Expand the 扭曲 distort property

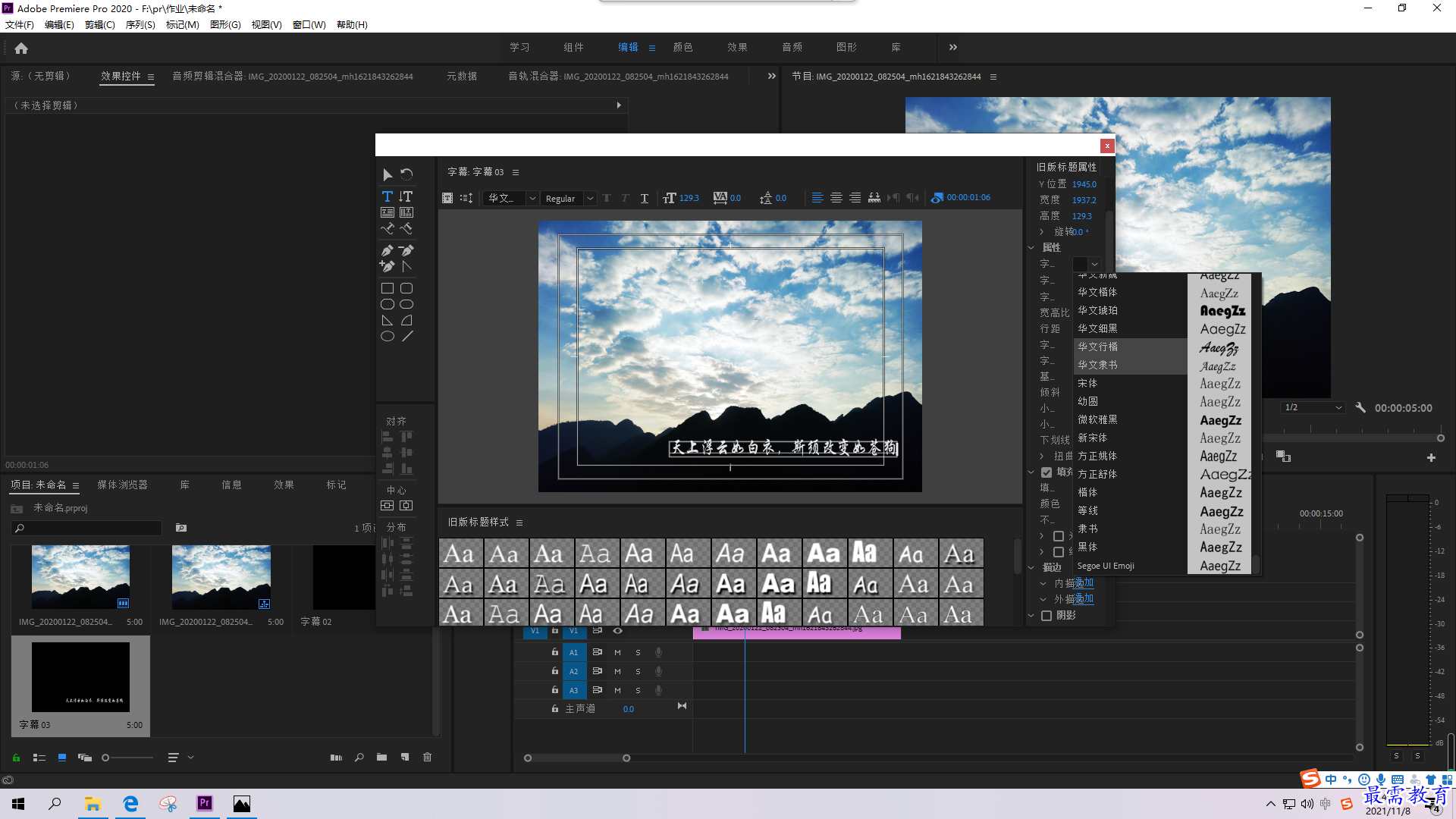pyautogui.click(x=1042, y=457)
